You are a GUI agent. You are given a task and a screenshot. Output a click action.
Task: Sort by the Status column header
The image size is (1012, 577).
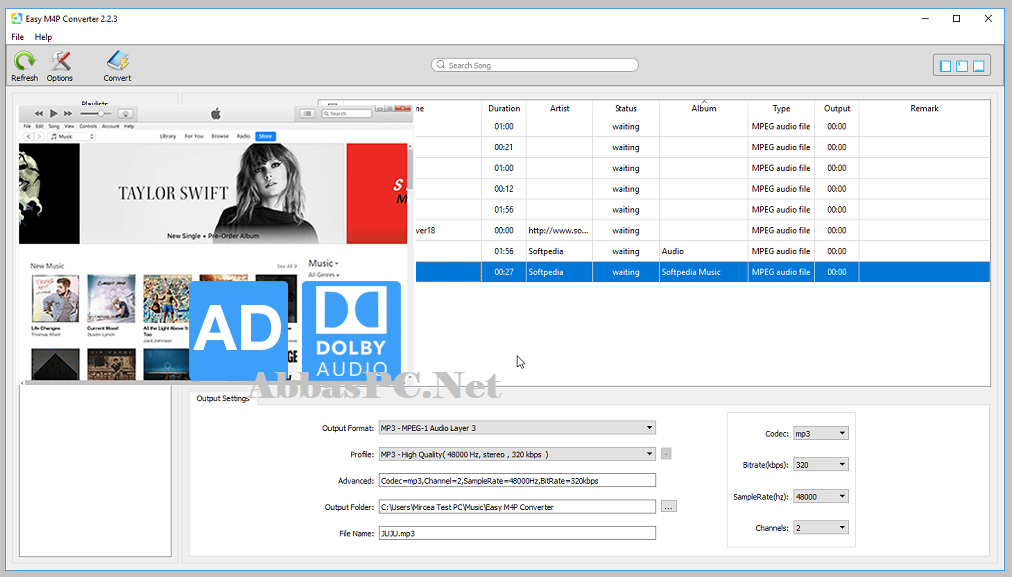point(626,108)
